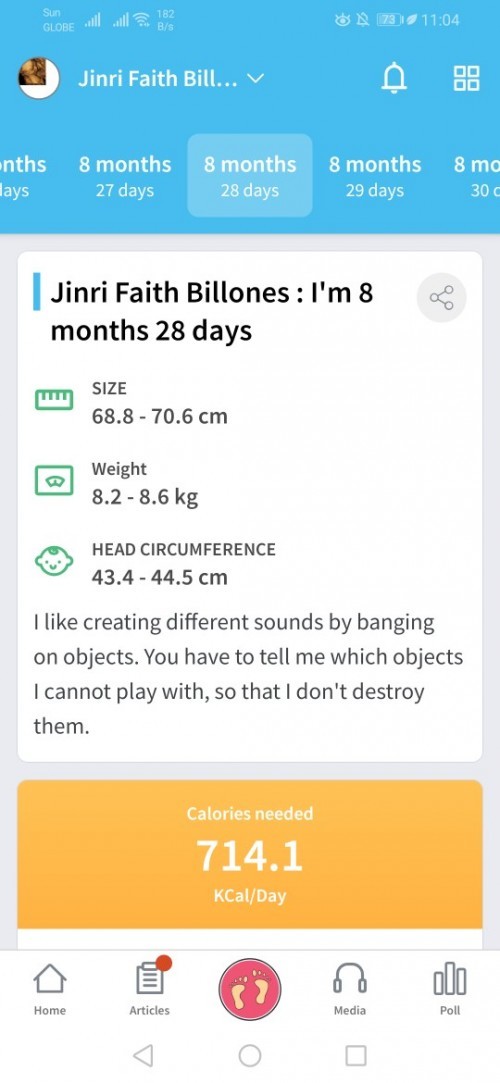Go to Home via house icon
The width and height of the screenshot is (500, 1083).
coord(50,989)
